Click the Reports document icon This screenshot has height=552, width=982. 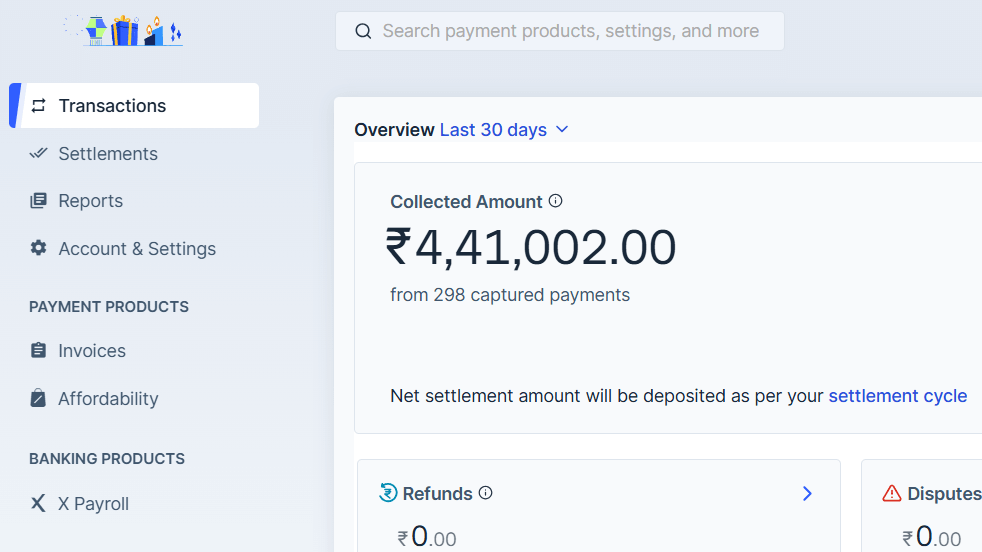coord(38,200)
